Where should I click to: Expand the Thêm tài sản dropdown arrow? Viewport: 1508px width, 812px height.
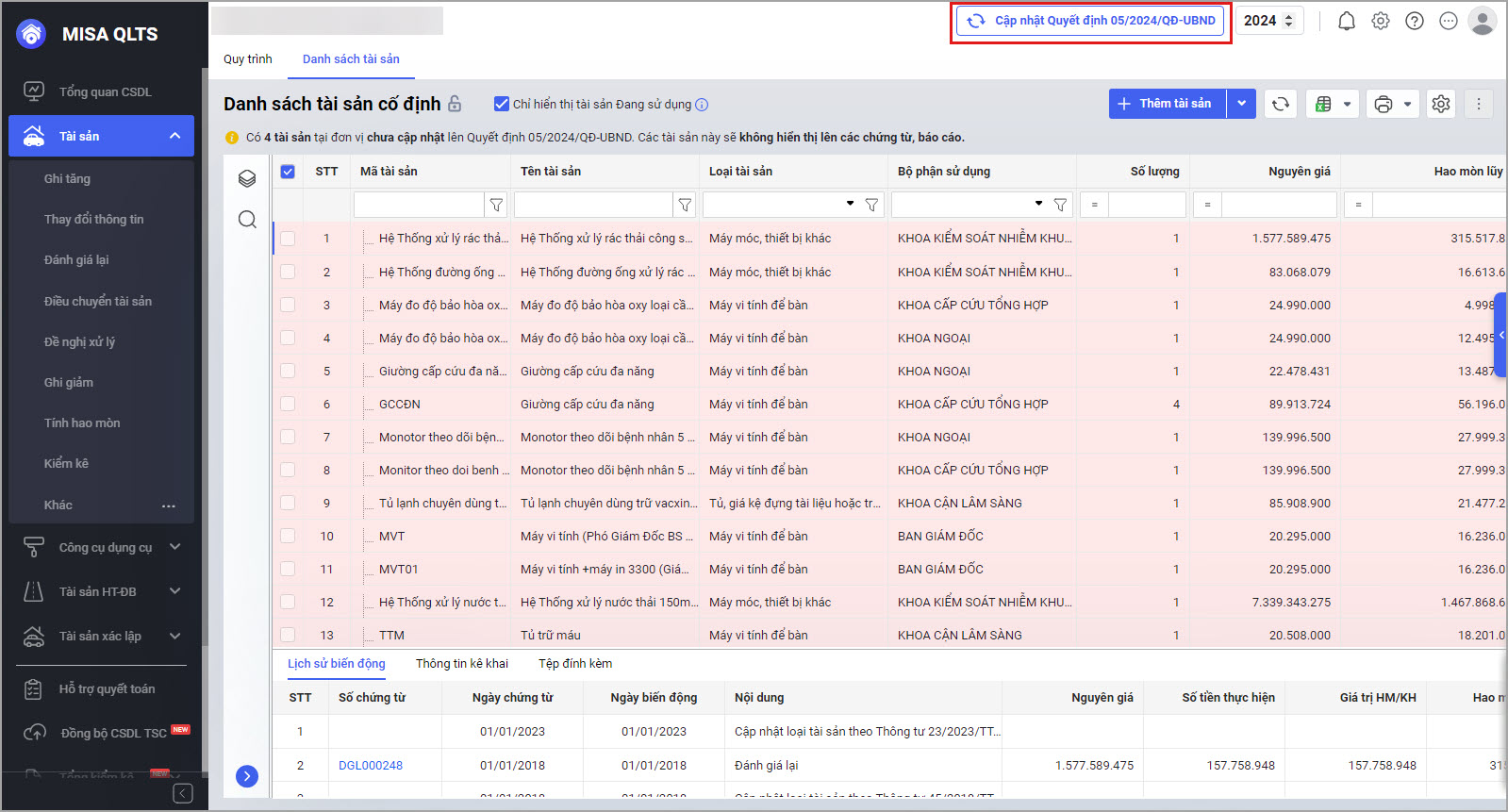(x=1242, y=104)
